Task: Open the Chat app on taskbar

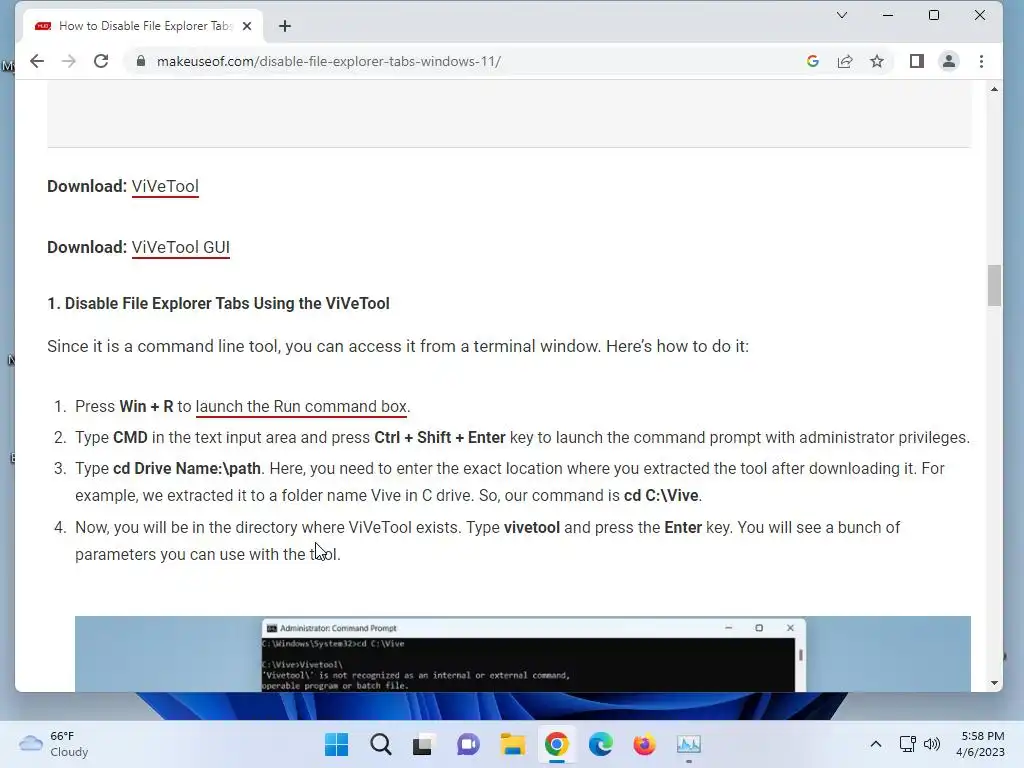Action: pyautogui.click(x=468, y=744)
